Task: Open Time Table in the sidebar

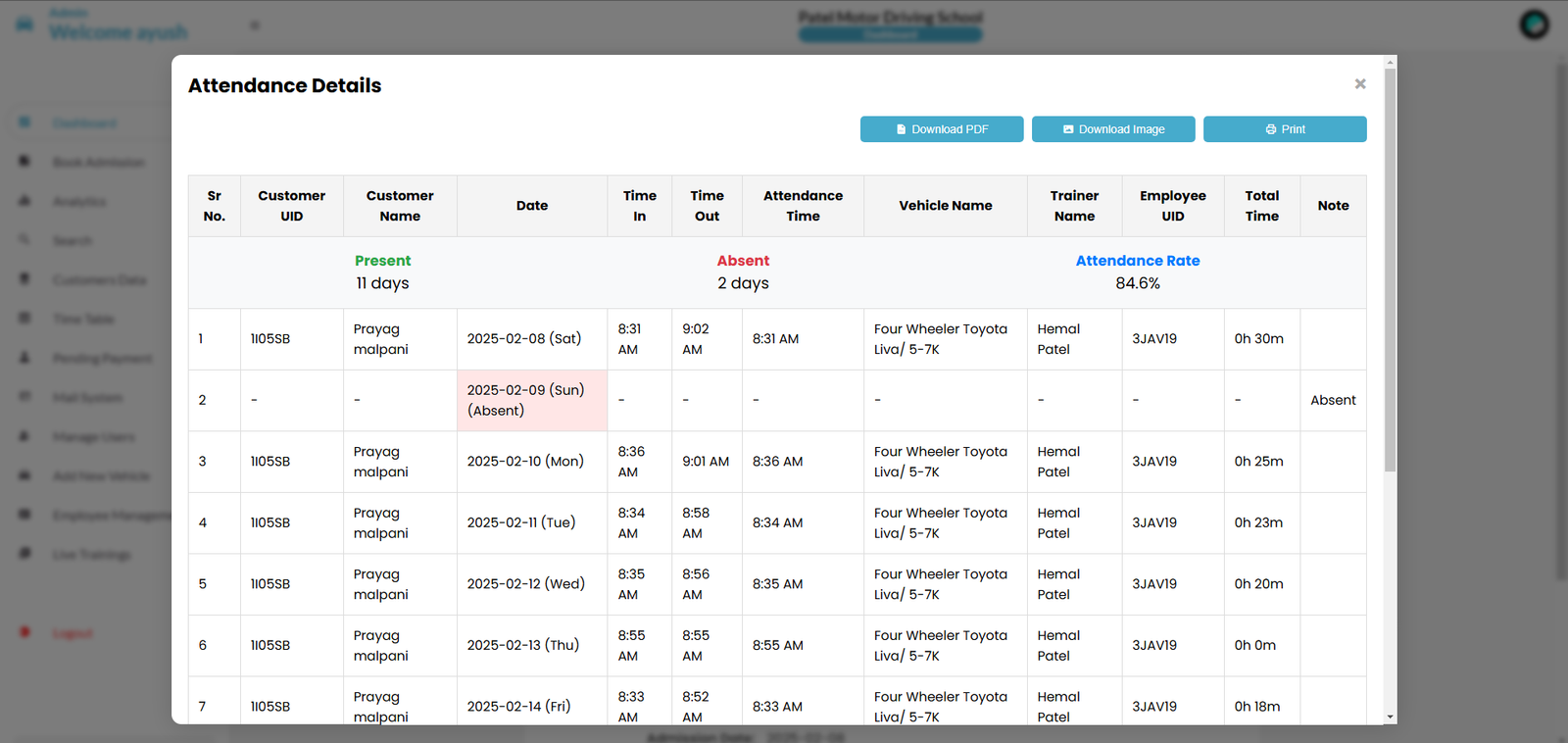Action: tap(83, 319)
